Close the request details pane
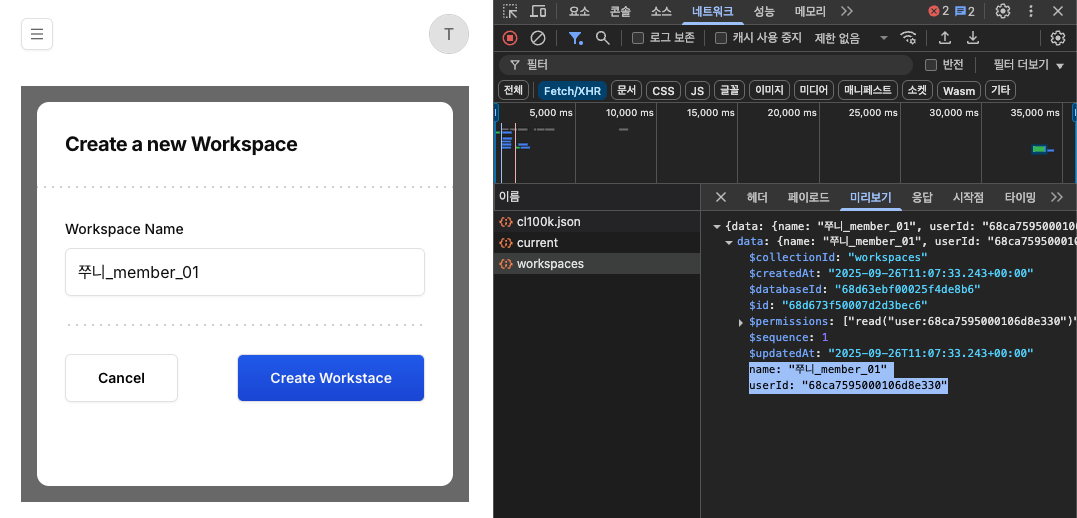1077x518 pixels. tap(721, 197)
